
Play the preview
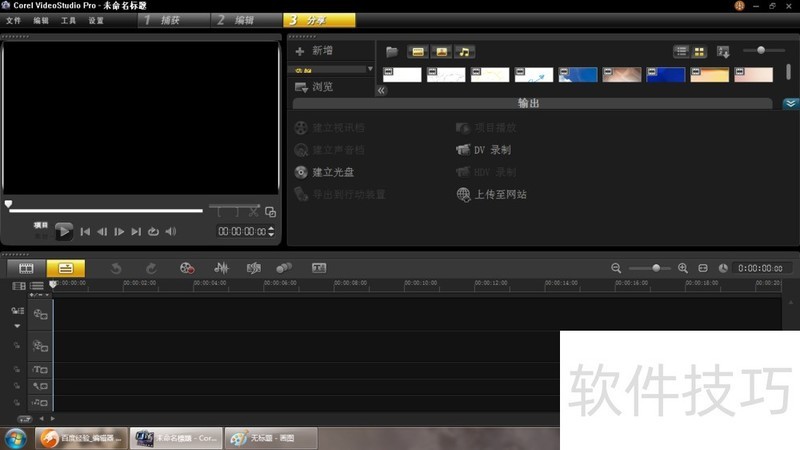[x=64, y=232]
